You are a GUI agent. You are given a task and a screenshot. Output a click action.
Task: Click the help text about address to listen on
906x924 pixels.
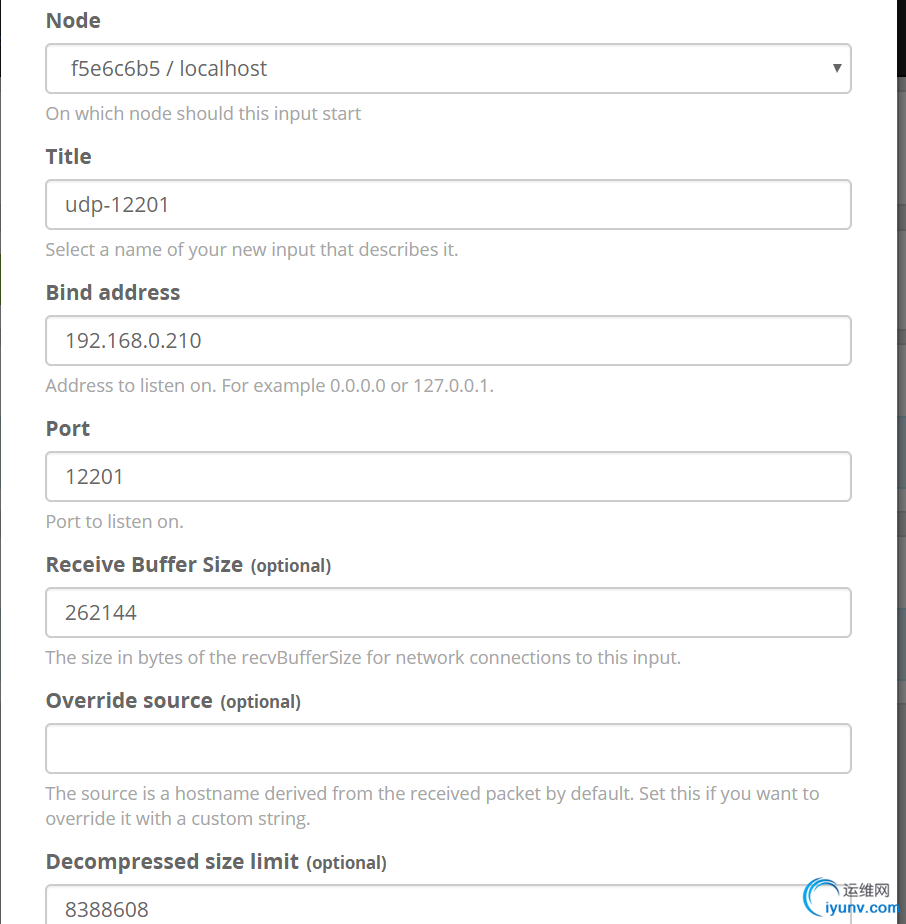(x=270, y=385)
